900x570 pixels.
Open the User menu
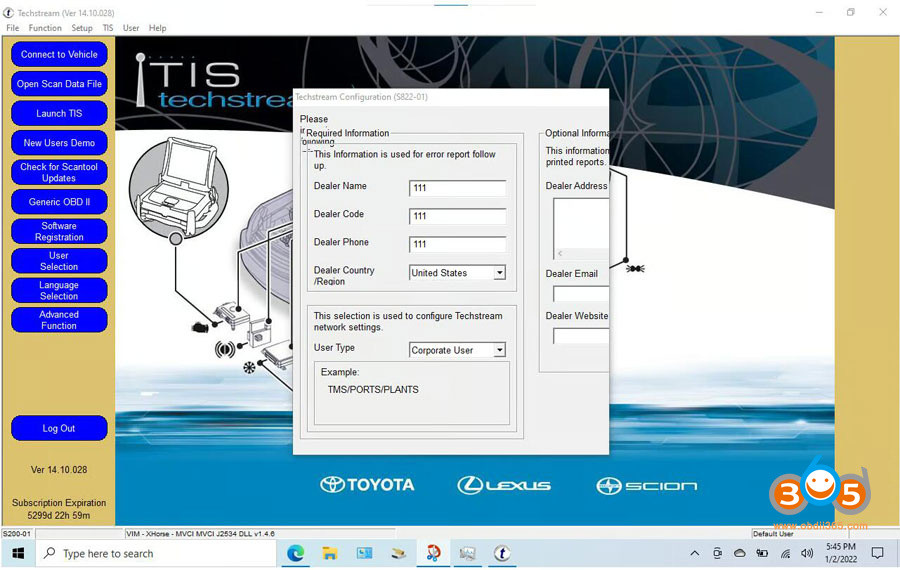coord(131,28)
